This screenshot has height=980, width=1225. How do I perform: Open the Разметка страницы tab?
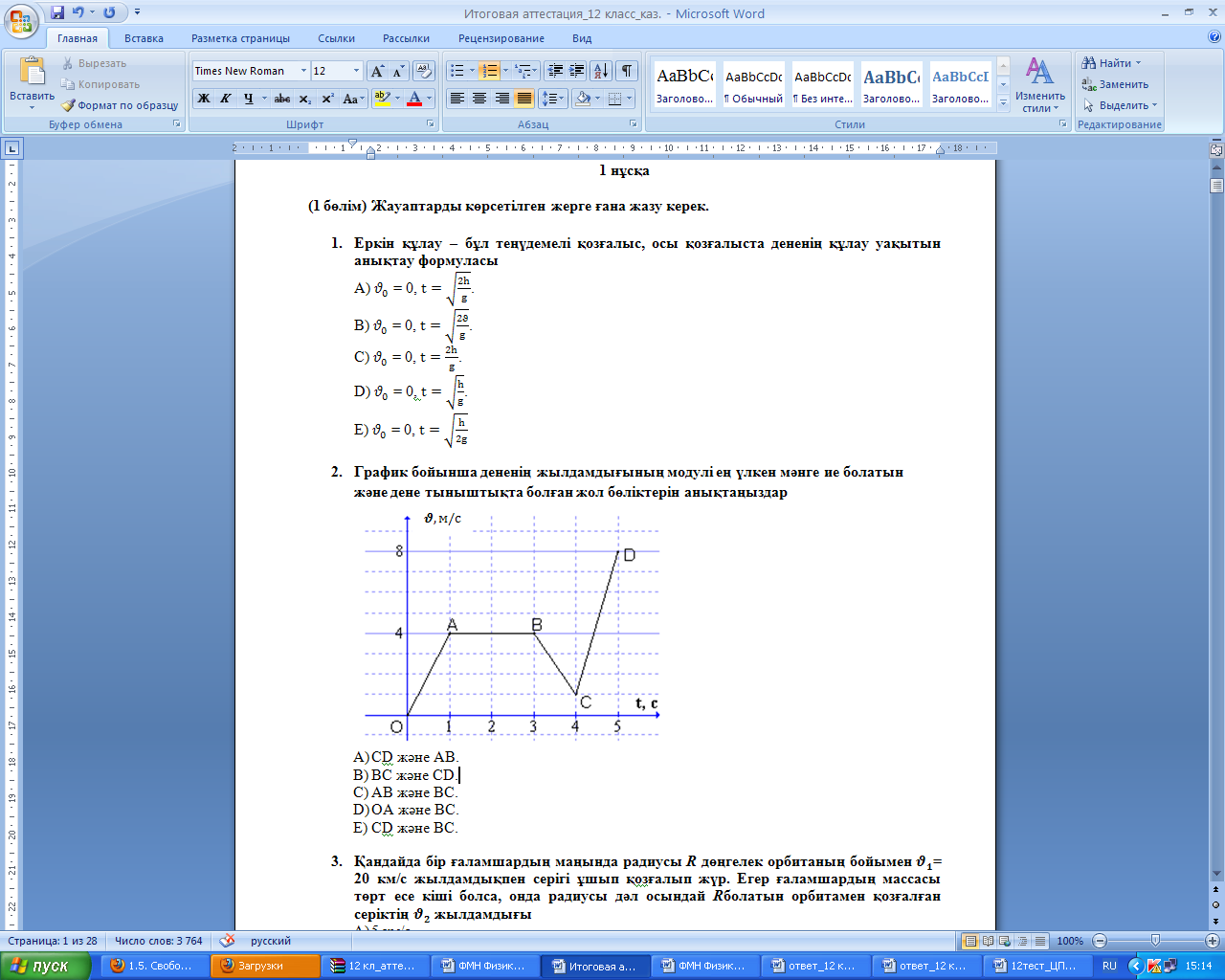click(240, 38)
